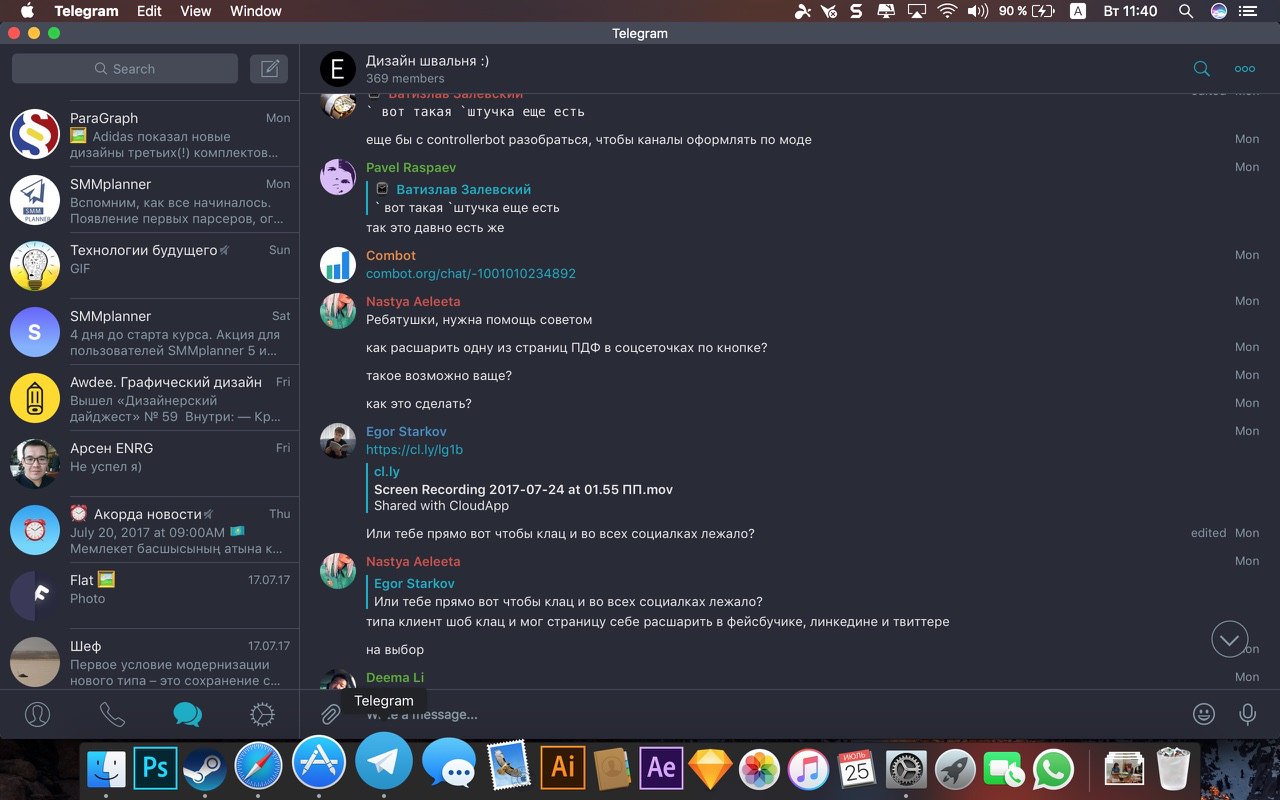
Task: Open the compose new message icon
Action: click(x=269, y=69)
